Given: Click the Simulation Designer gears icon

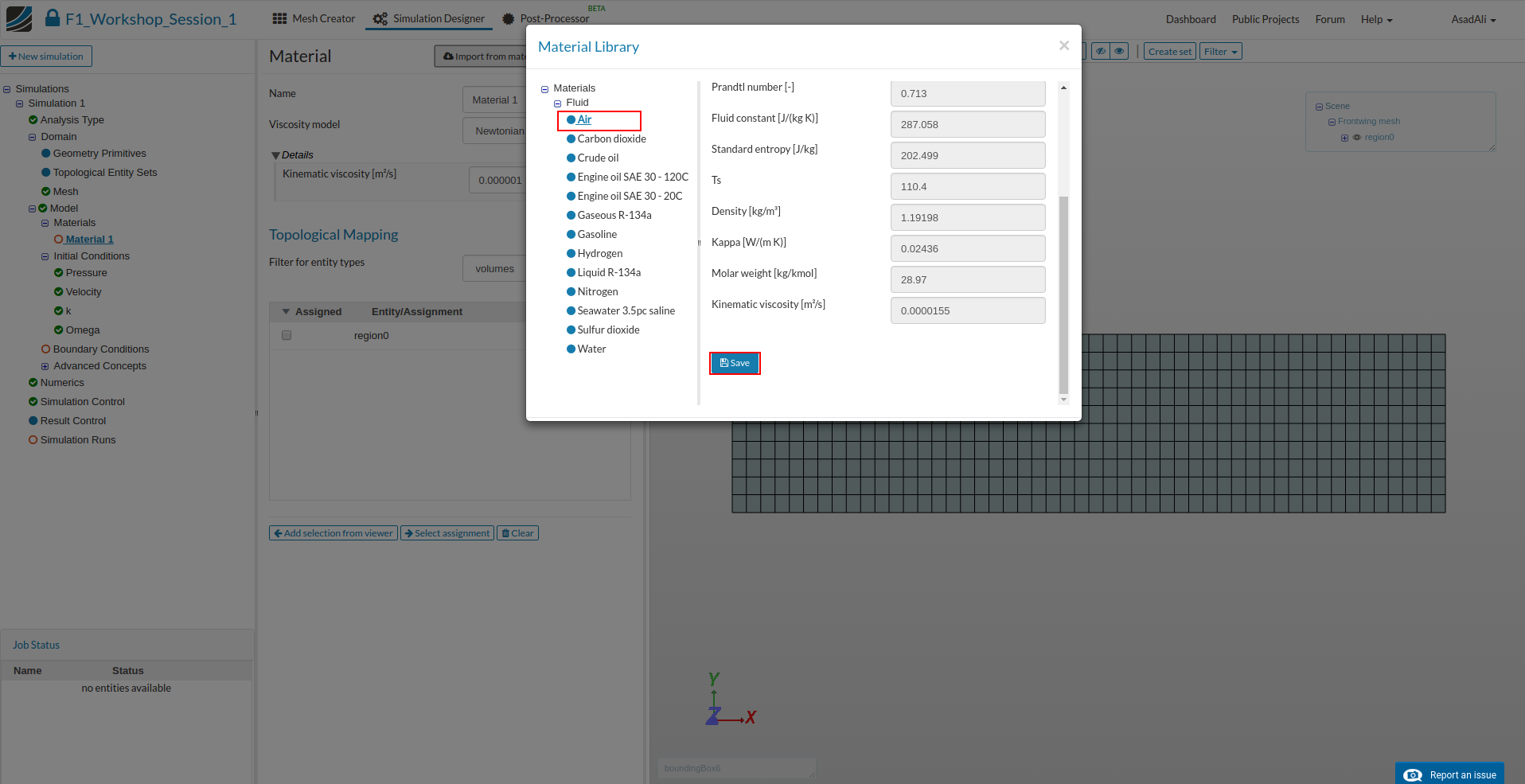Looking at the screenshot, I should 380,18.
